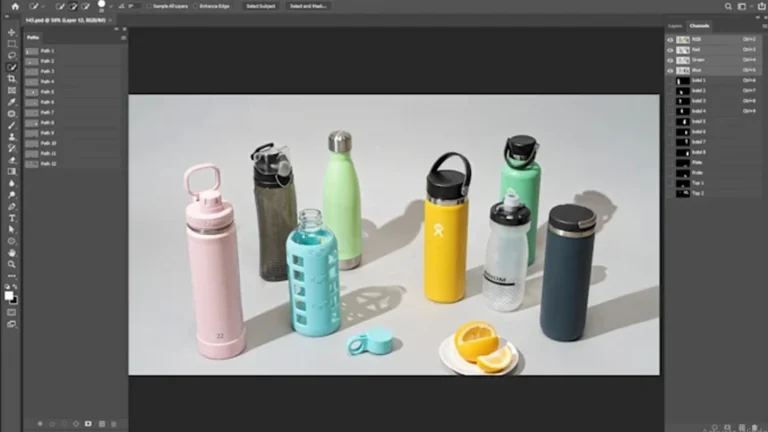Select Path 1 in Paths panel
The image size is (768, 432).
tap(72, 51)
